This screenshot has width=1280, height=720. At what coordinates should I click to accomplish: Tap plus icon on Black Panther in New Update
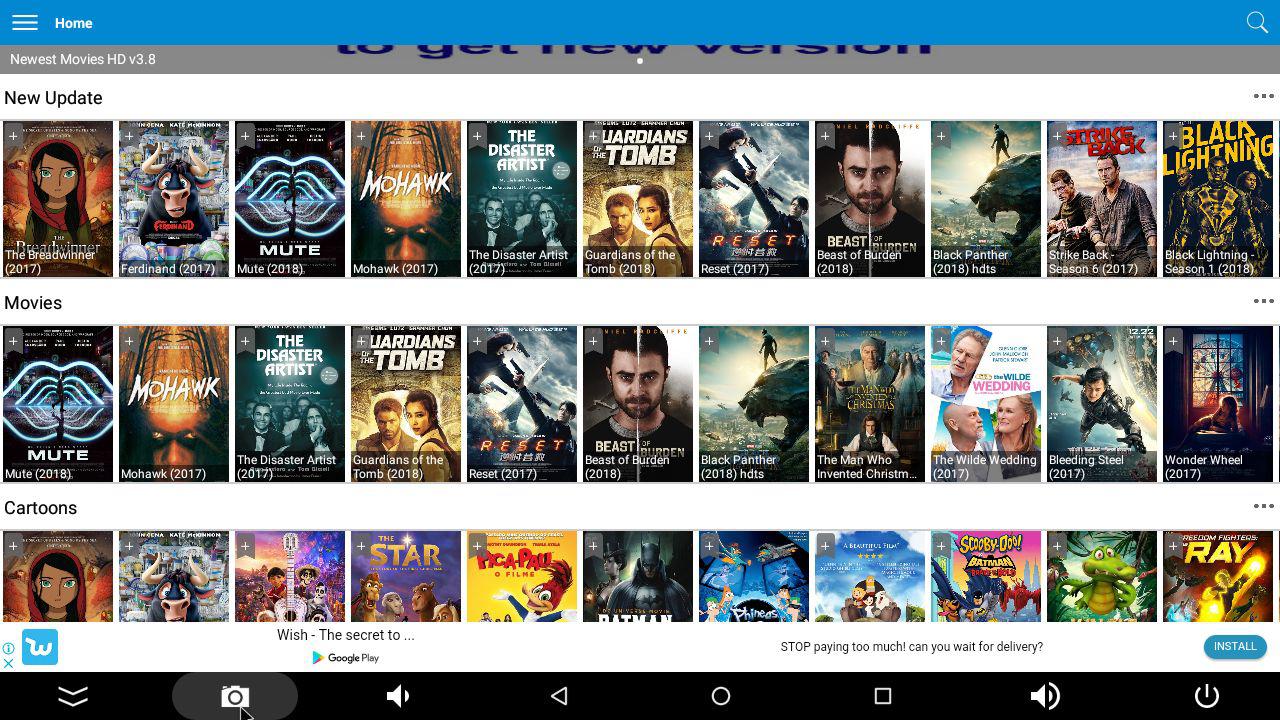click(x=941, y=136)
